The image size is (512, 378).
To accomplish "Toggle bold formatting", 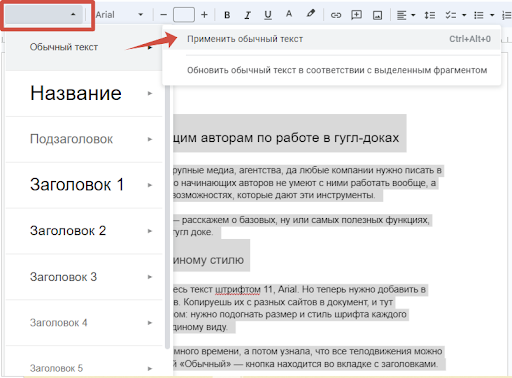I will pos(227,15).
